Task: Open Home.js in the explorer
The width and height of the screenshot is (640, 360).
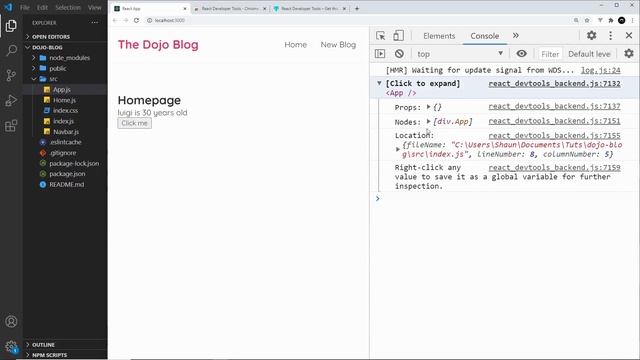Action: (x=65, y=100)
